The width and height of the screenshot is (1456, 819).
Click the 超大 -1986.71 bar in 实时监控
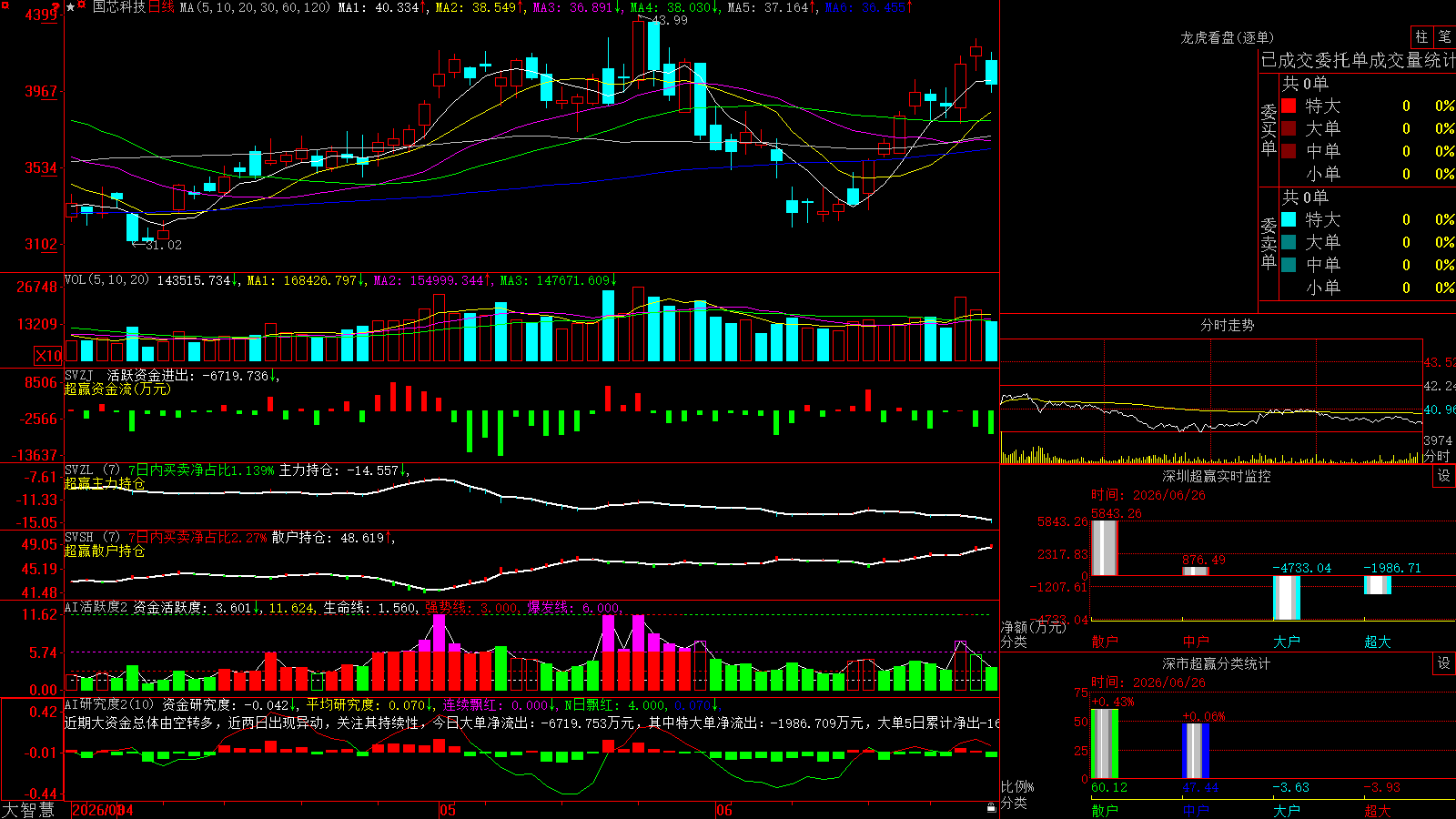click(x=1378, y=585)
